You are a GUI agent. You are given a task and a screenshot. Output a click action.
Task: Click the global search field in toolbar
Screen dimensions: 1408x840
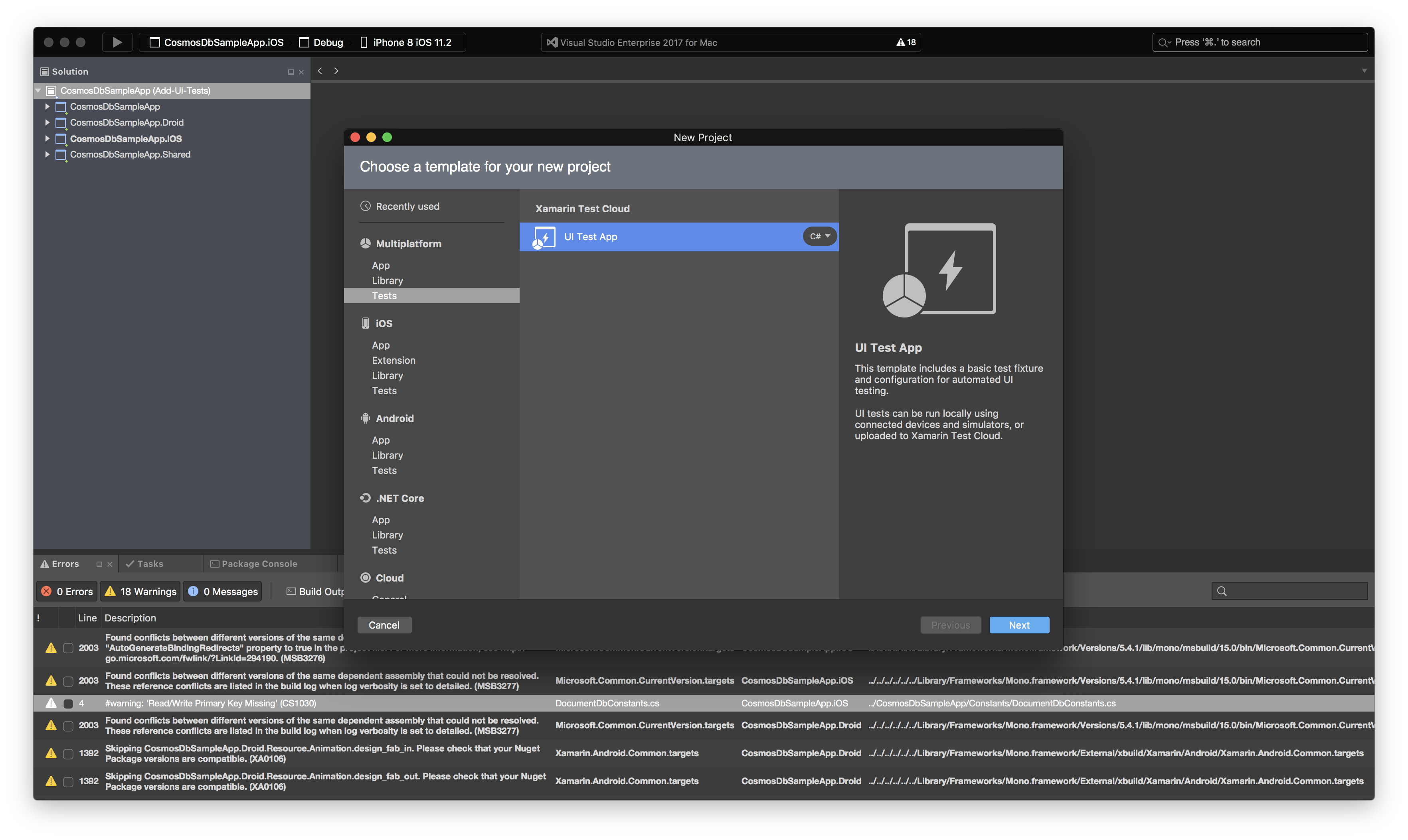point(1260,42)
